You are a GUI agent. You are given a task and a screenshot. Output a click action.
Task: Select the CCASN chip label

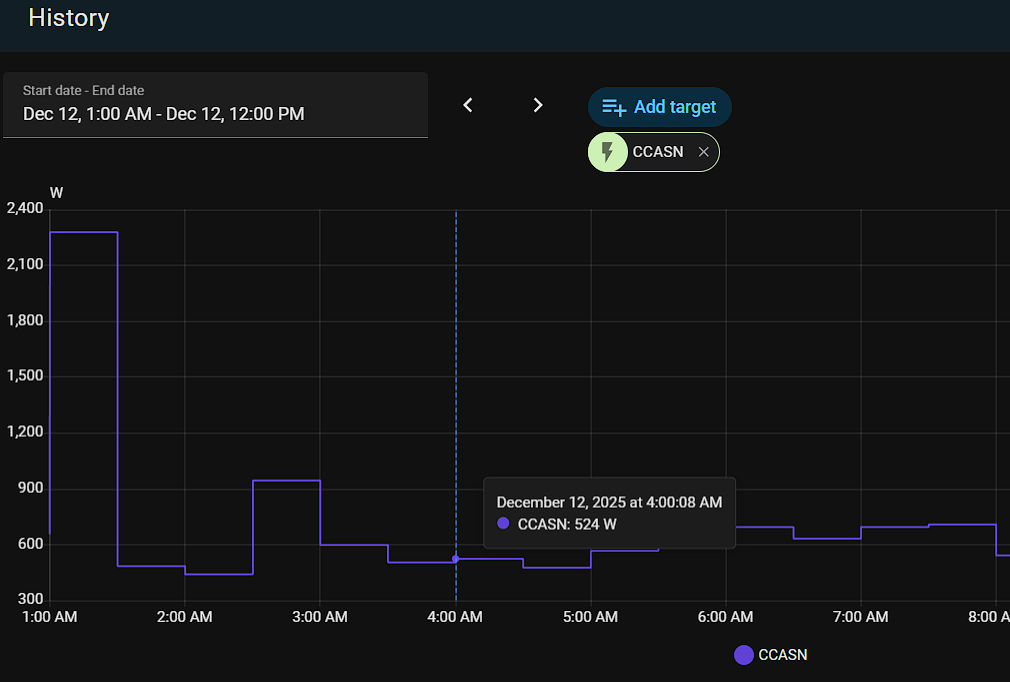click(658, 152)
